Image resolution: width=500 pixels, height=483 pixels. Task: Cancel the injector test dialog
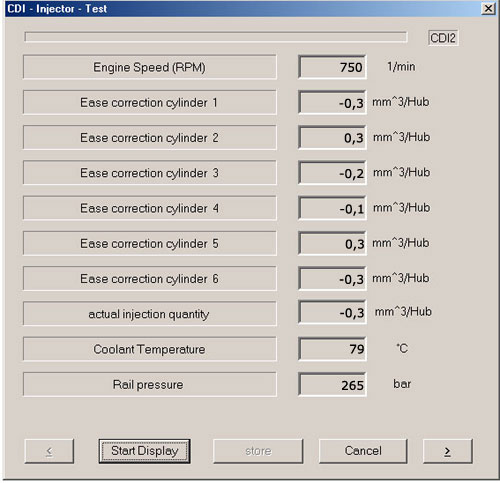tap(363, 451)
